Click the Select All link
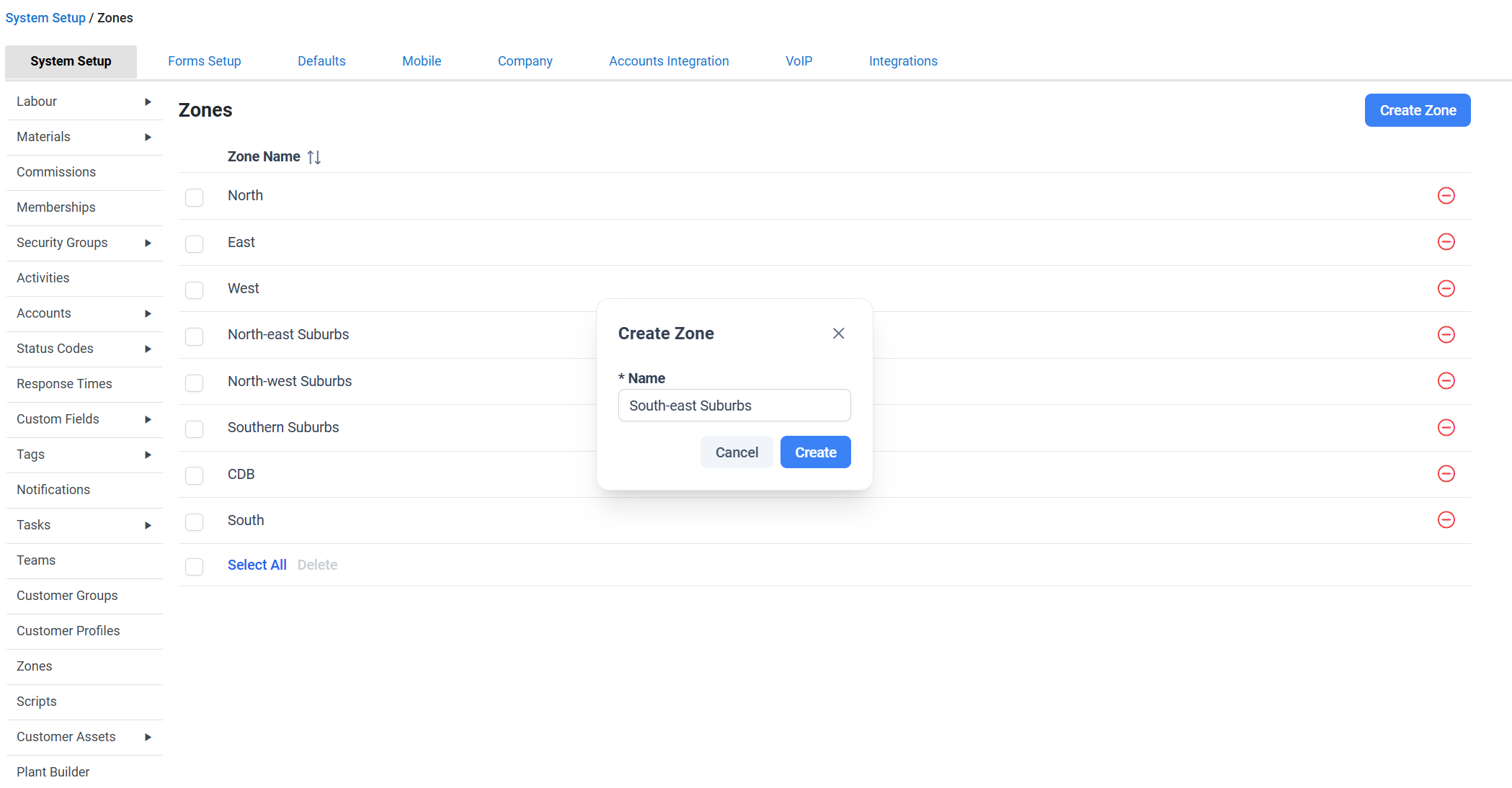The width and height of the screenshot is (1512, 788). pyautogui.click(x=257, y=565)
